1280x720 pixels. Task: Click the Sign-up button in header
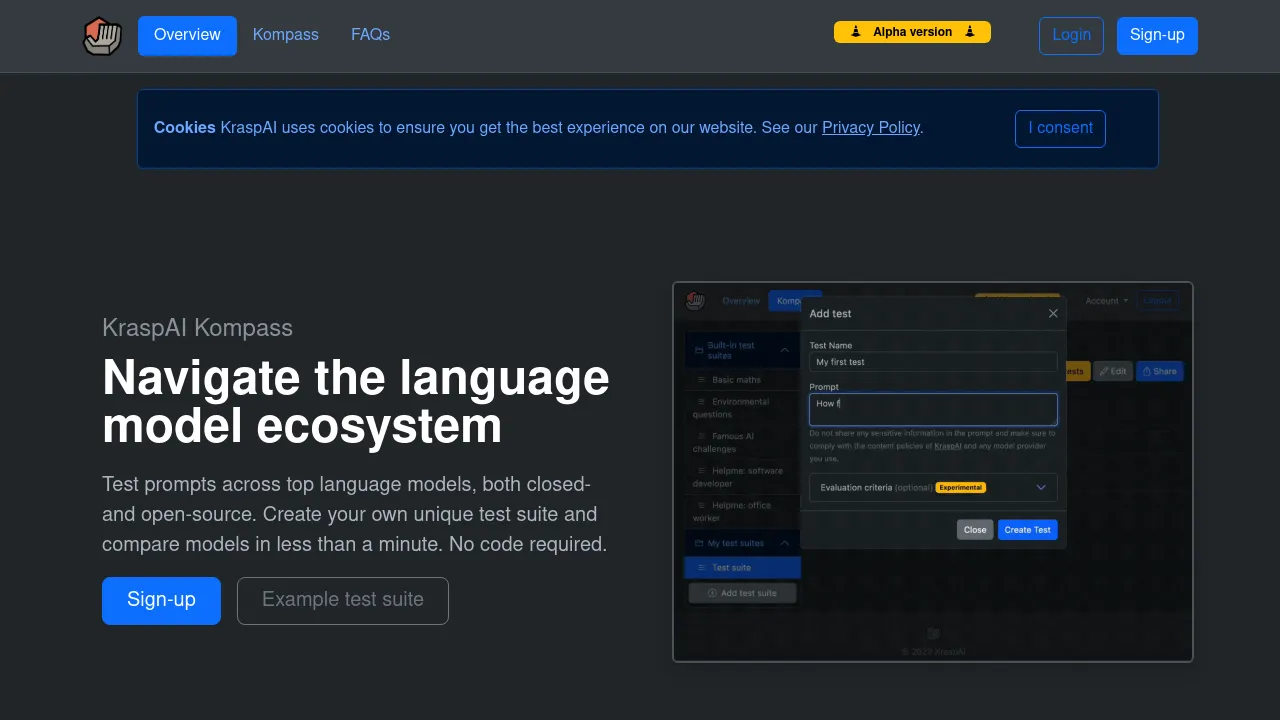[1157, 35]
